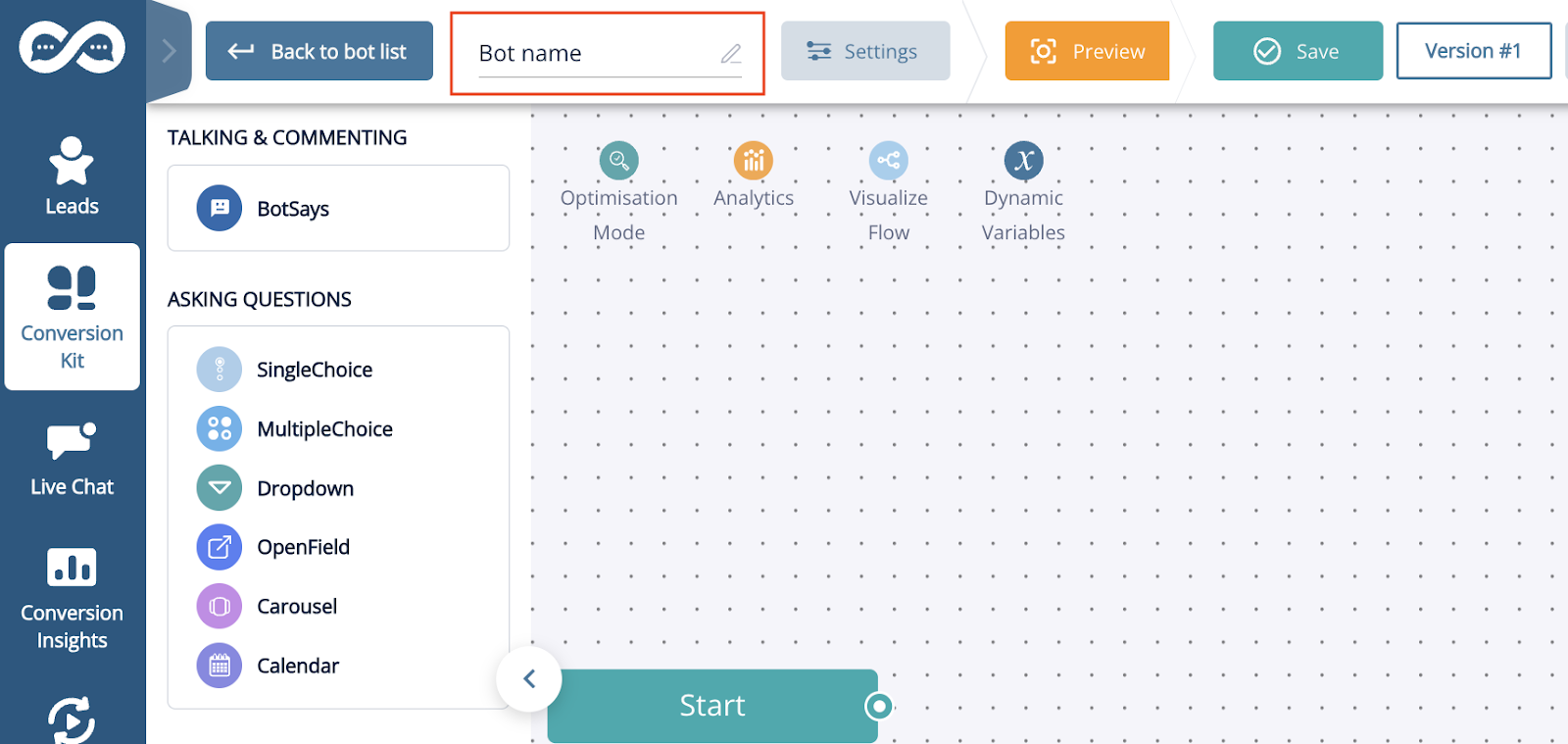Click the refresh-play icon at the sidebar bottom
This screenshot has width=1568, height=744.
(72, 720)
